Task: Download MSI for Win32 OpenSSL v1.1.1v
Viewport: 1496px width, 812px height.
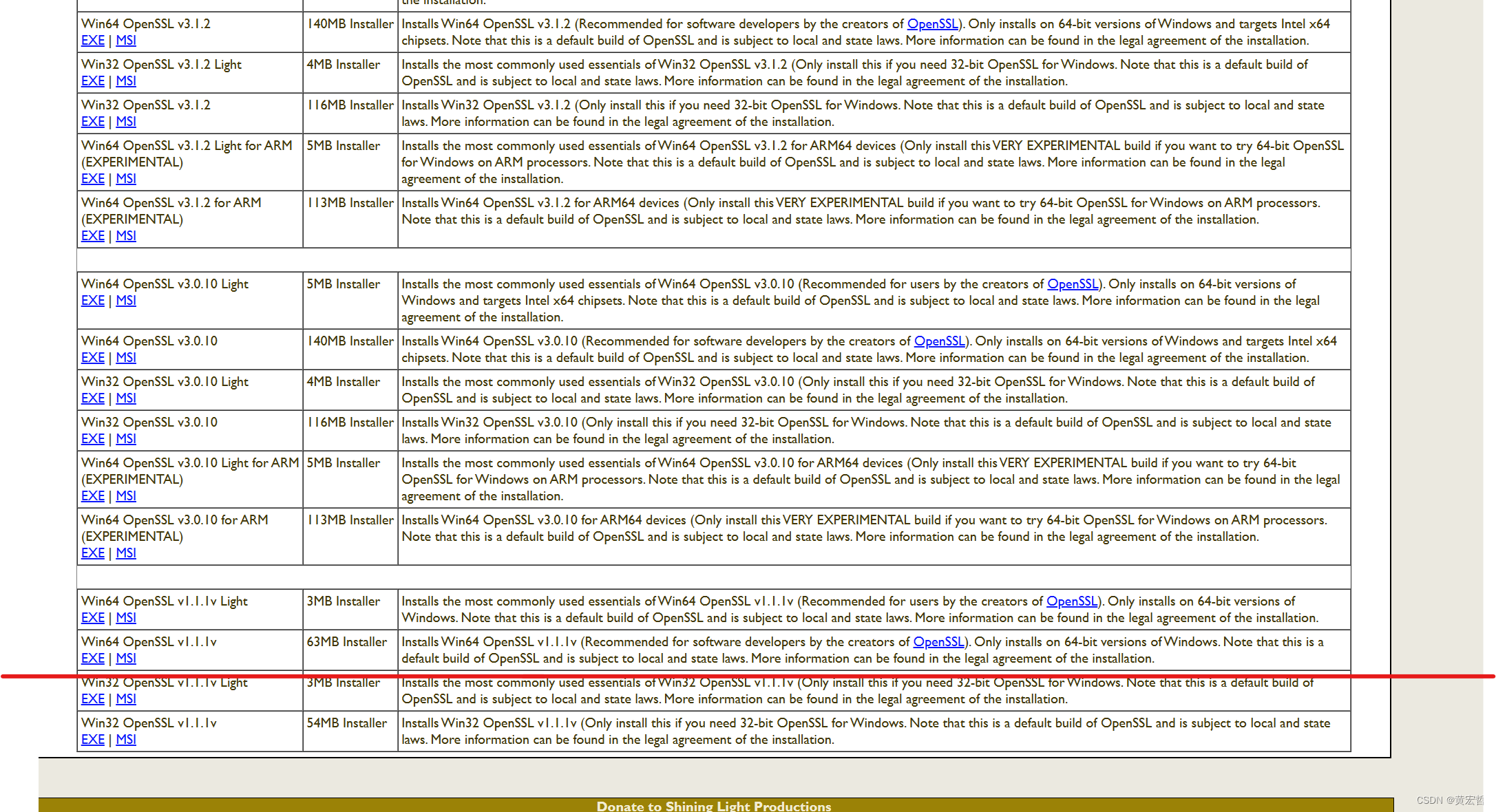Action: click(126, 740)
